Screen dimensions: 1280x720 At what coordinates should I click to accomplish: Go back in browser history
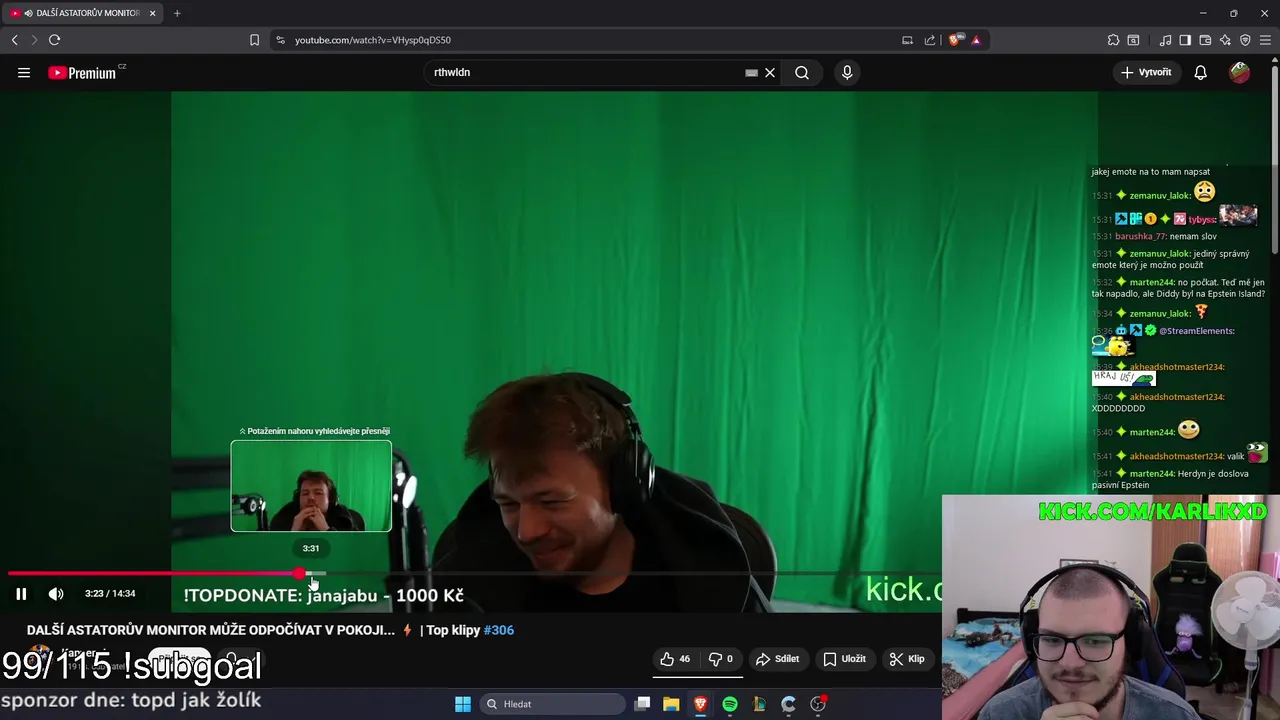(x=14, y=40)
